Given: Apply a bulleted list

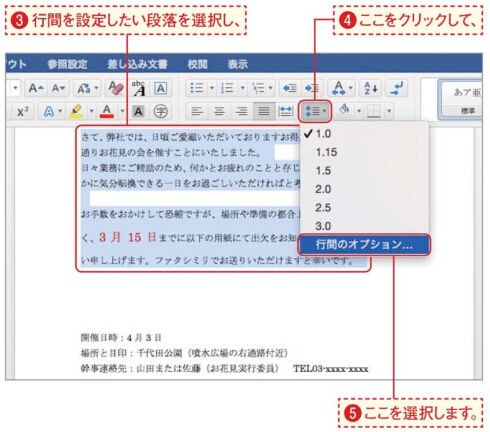Looking at the screenshot, I should [x=197, y=88].
